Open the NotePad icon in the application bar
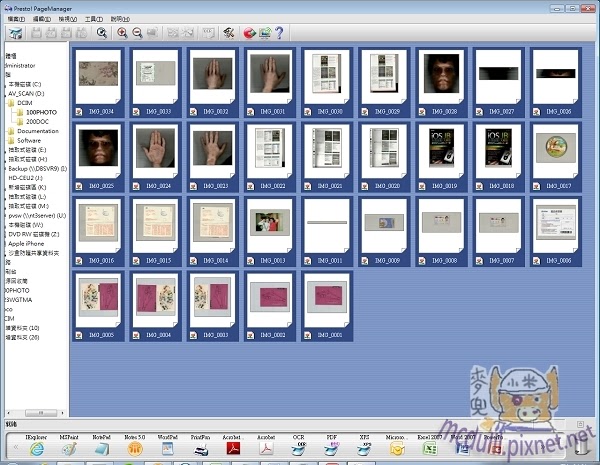The image size is (600, 465). 102,448
